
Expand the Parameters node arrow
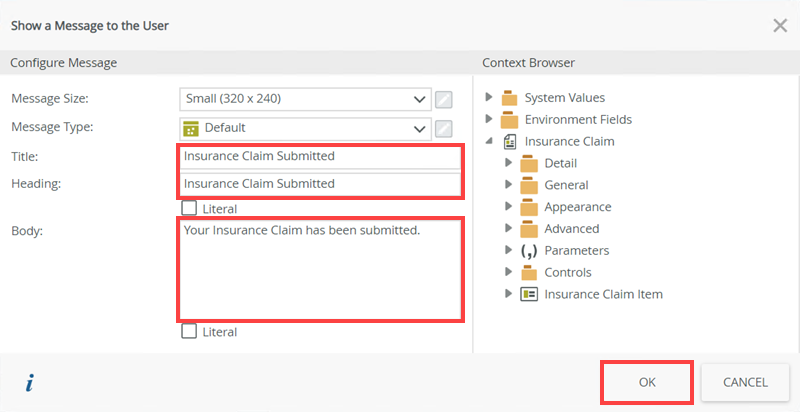[508, 250]
